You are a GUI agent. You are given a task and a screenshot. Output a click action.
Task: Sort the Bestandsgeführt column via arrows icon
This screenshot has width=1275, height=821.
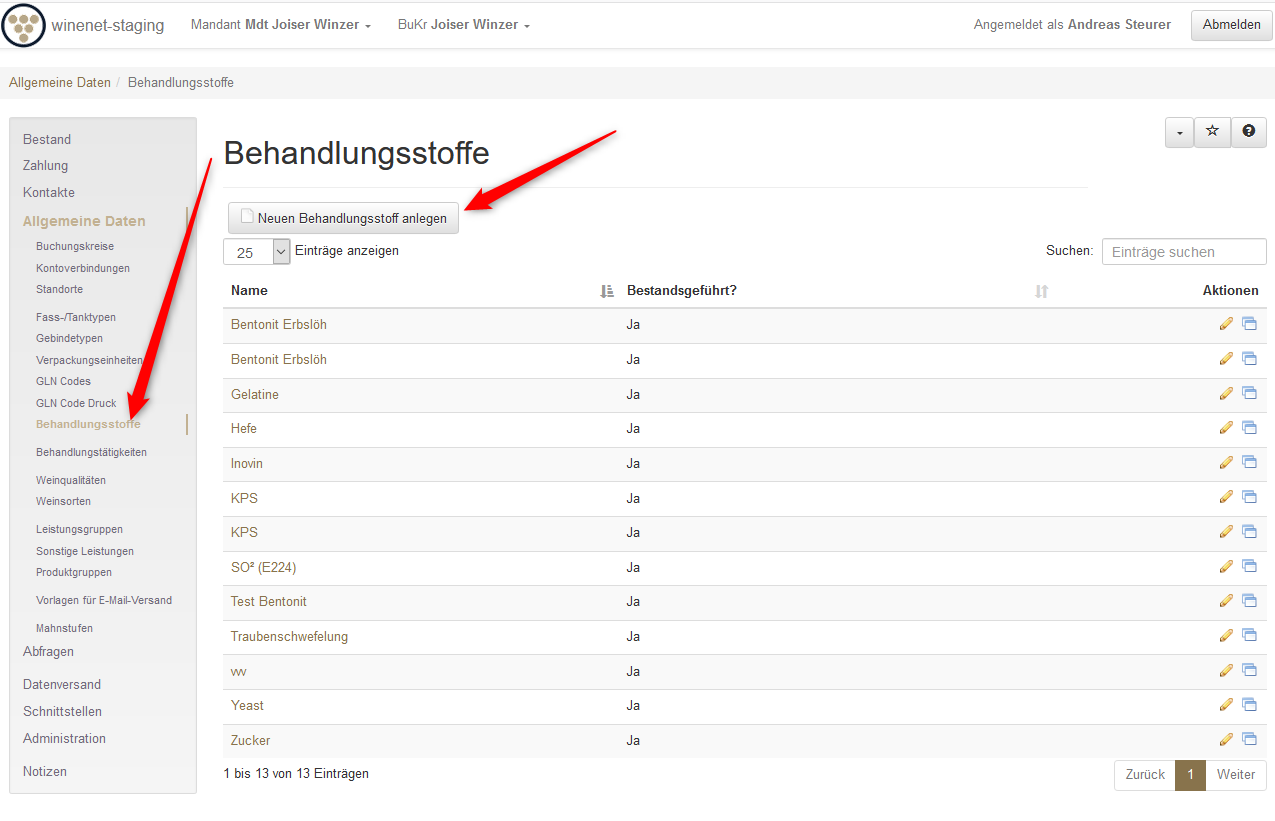pyautogui.click(x=1041, y=291)
